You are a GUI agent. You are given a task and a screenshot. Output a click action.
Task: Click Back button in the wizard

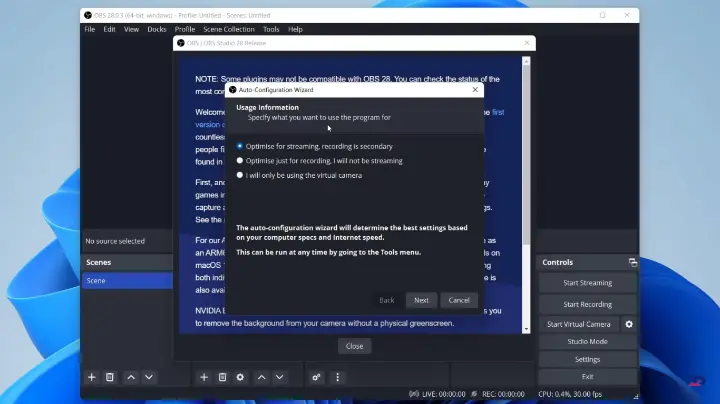pyautogui.click(x=387, y=300)
